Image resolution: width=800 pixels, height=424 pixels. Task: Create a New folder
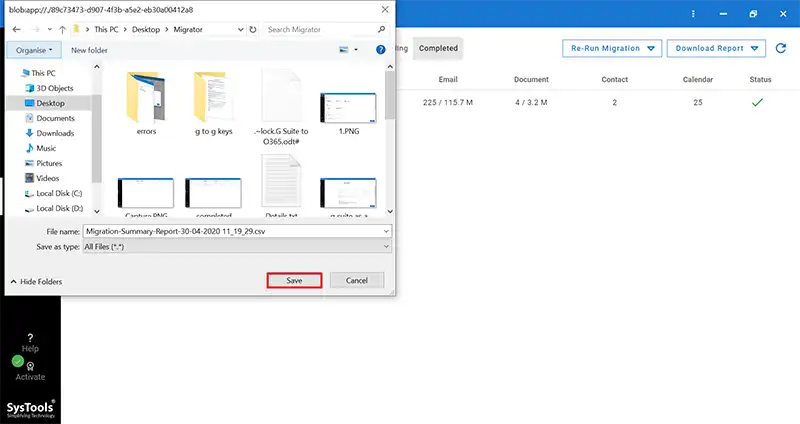(89, 50)
